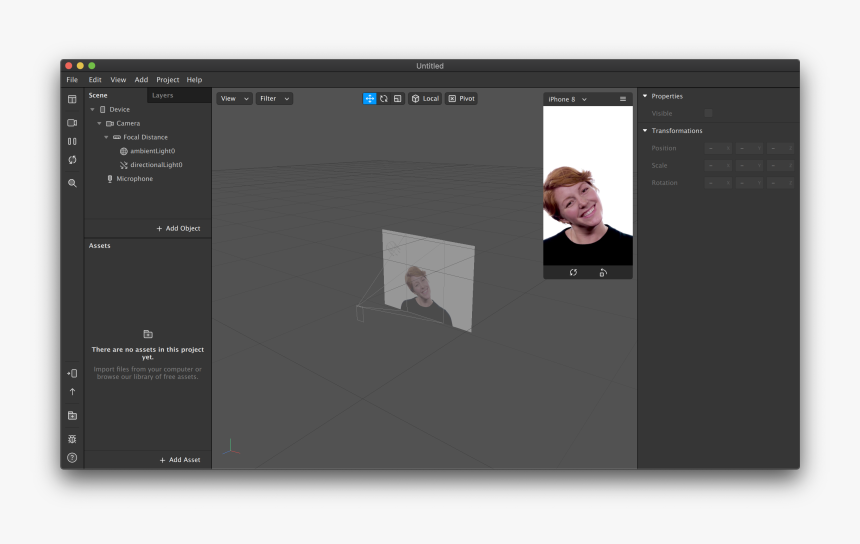Toggle Pivot mode button
Viewport: 860px width, 544px height.
[x=461, y=99]
